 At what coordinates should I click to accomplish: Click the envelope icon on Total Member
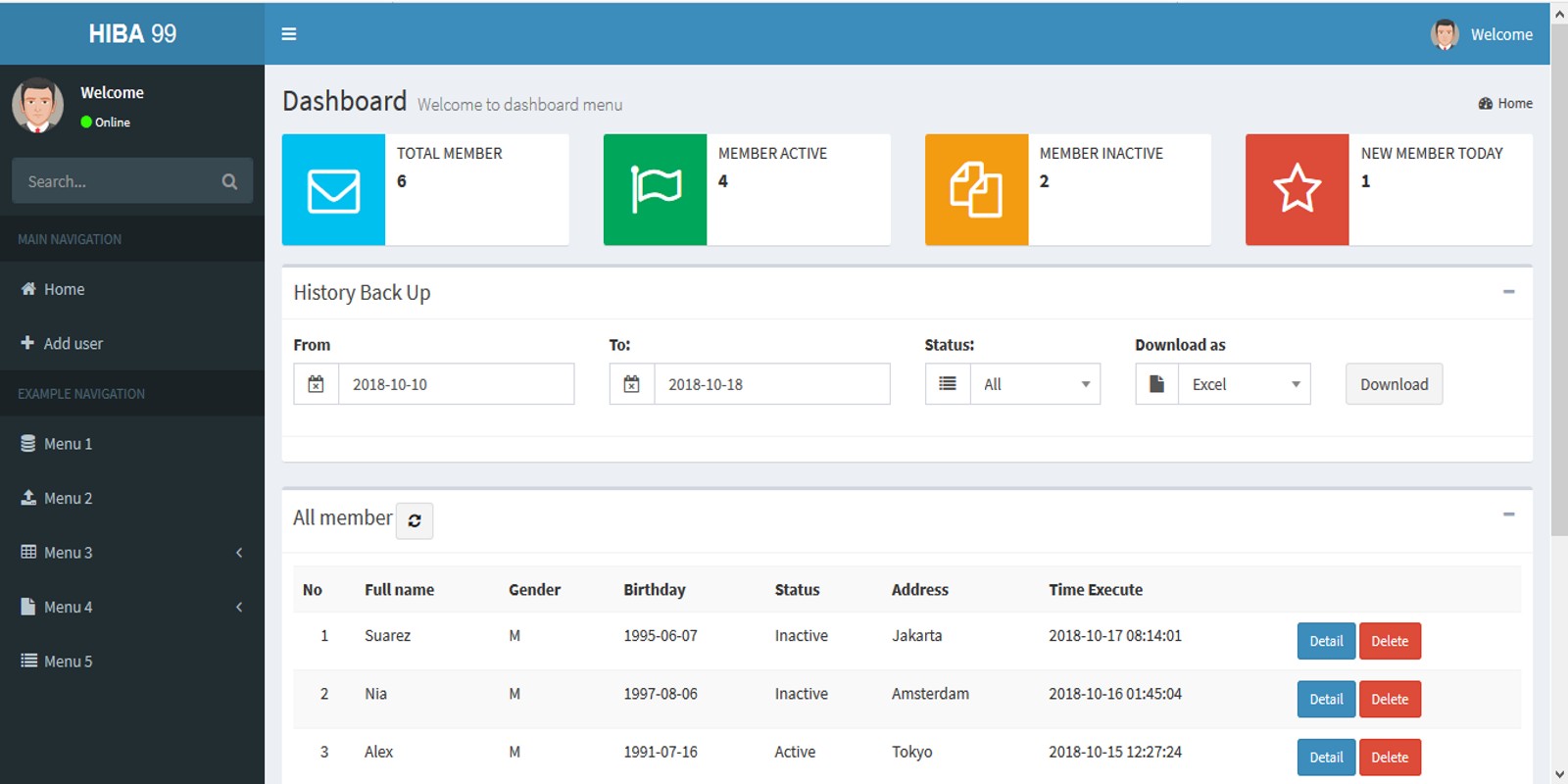click(333, 190)
